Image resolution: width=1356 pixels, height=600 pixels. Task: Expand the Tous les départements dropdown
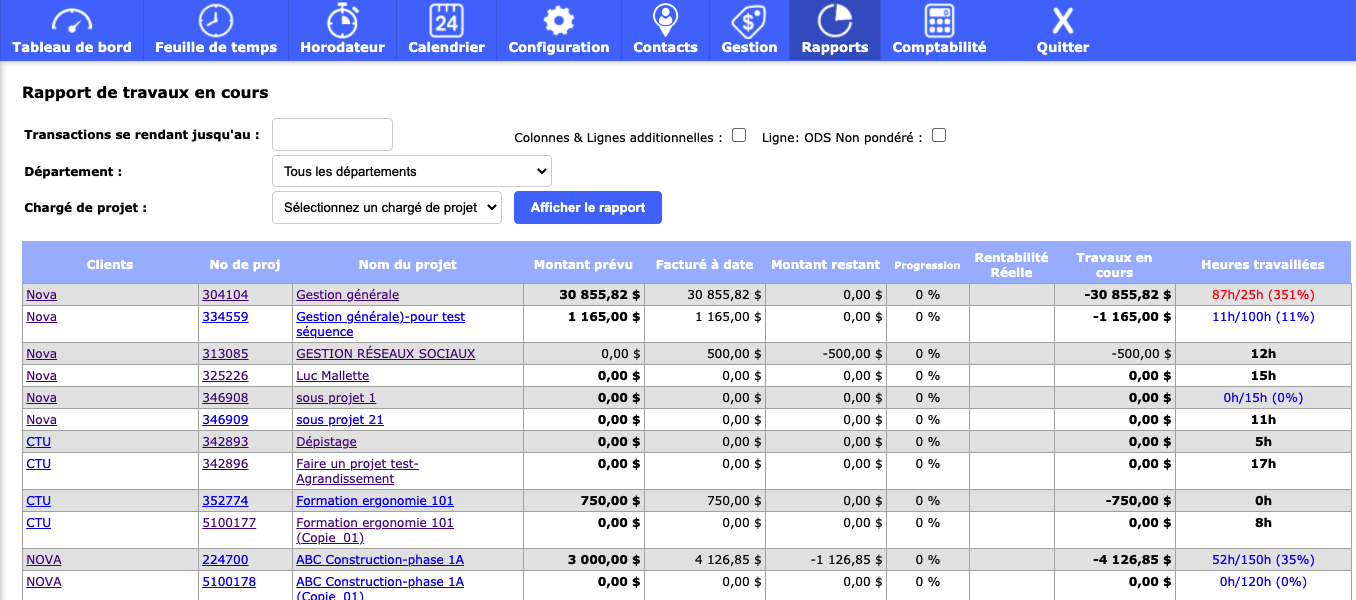click(x=411, y=171)
